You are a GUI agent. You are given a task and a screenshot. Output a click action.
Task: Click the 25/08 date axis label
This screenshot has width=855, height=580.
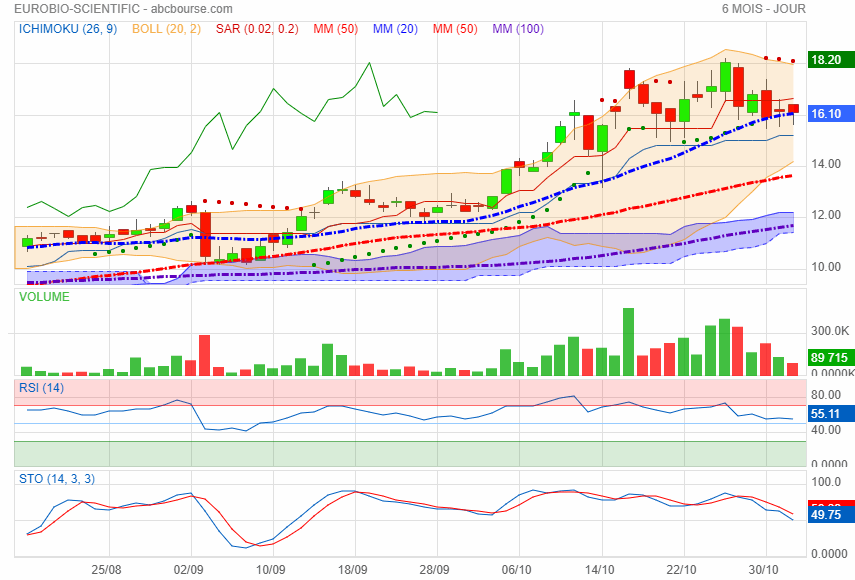click(106, 570)
